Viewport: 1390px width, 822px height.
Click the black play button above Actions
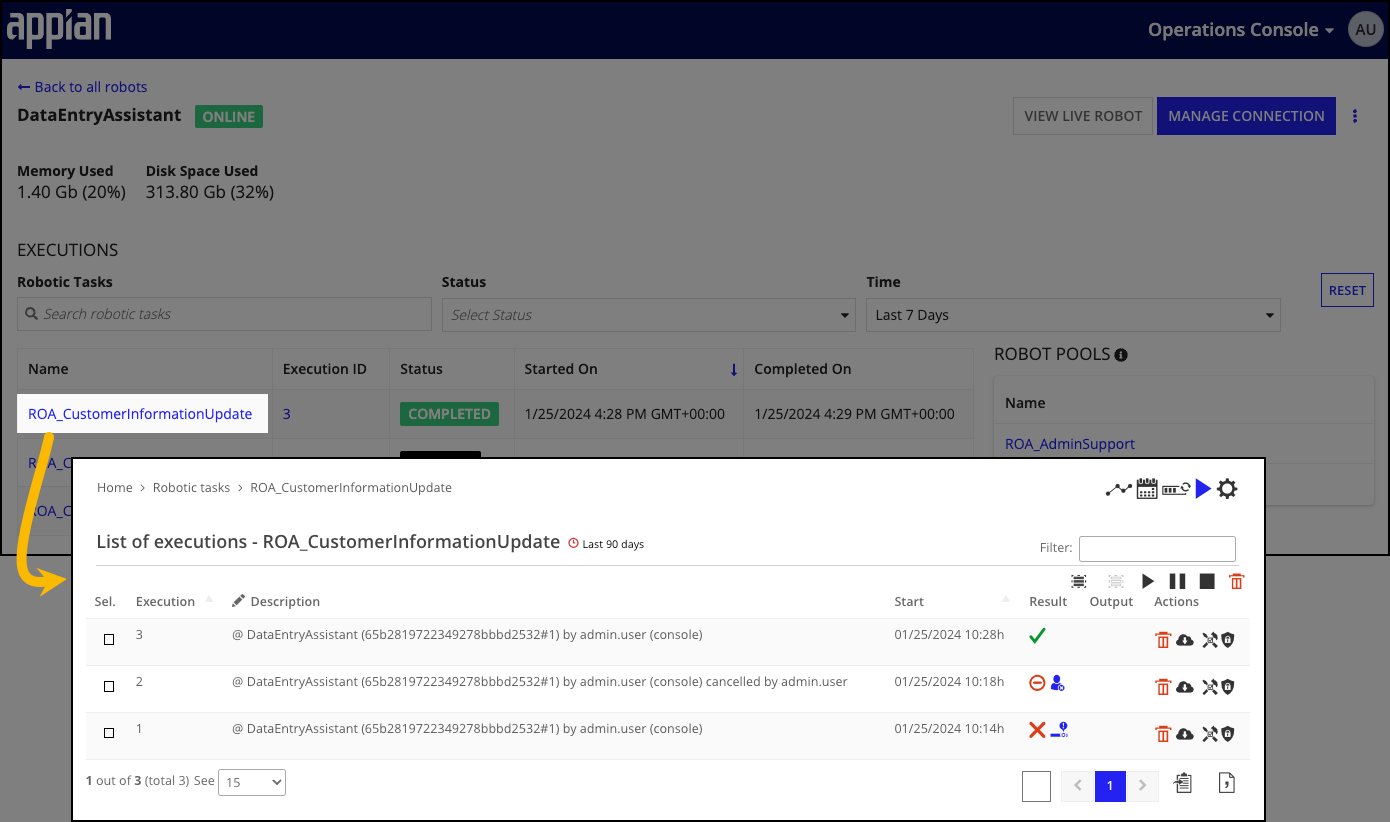pos(1148,581)
